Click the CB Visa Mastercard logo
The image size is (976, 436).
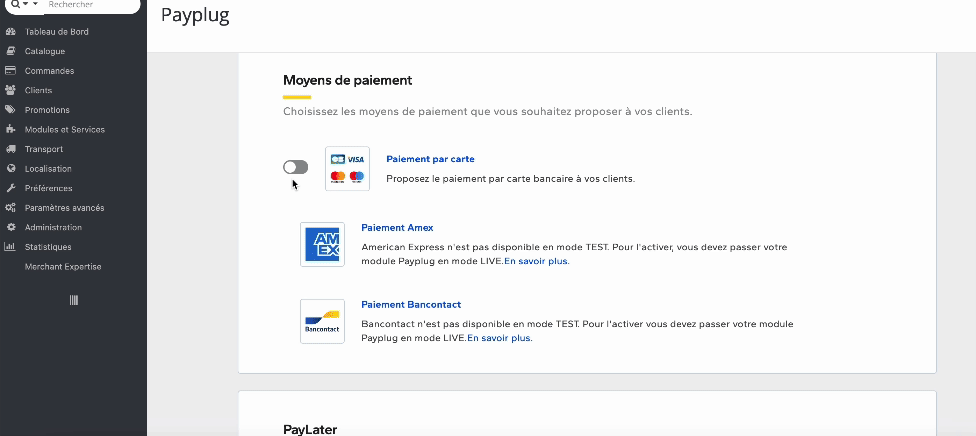pos(347,169)
